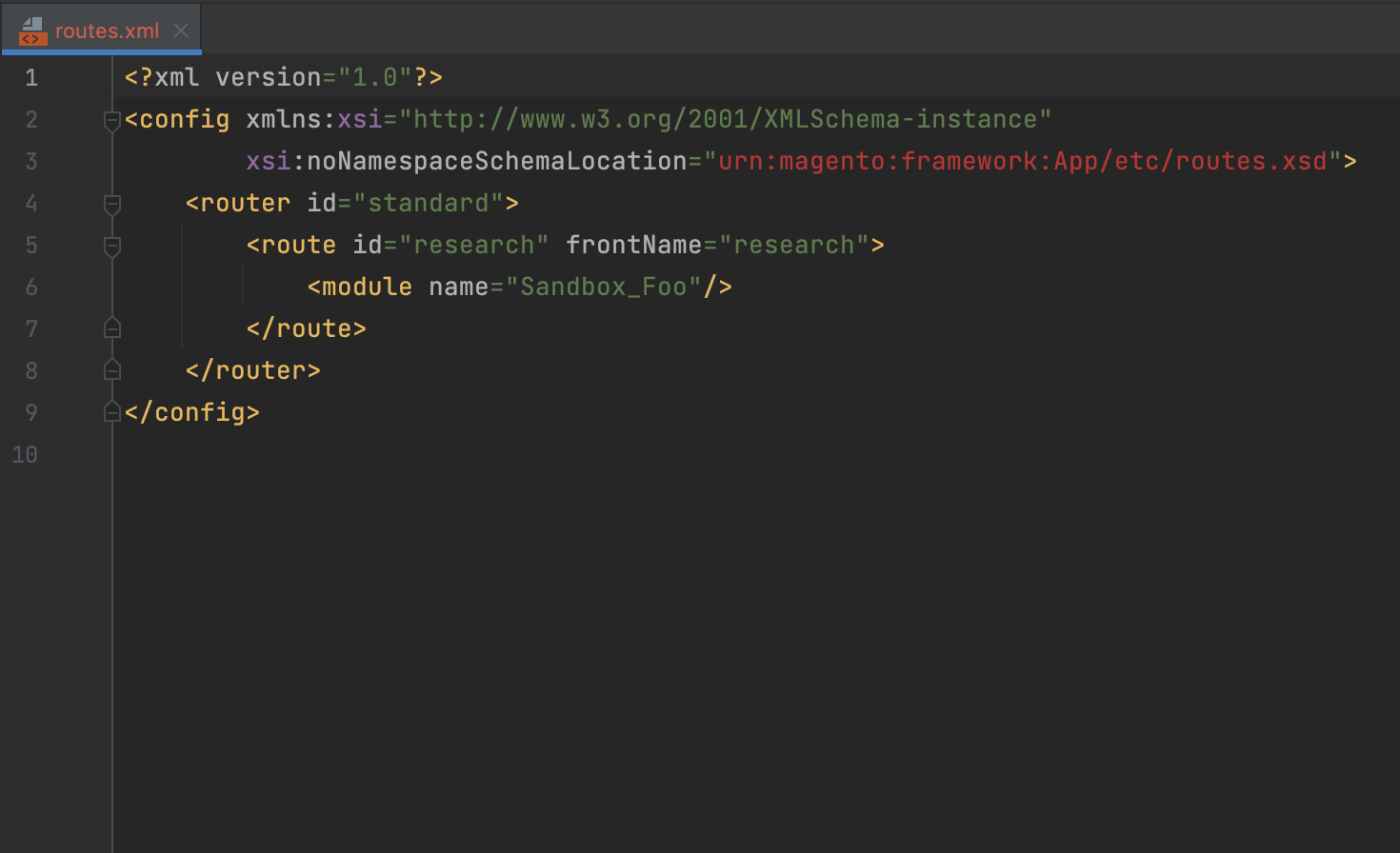Close the routes.xml tab

pos(181,30)
